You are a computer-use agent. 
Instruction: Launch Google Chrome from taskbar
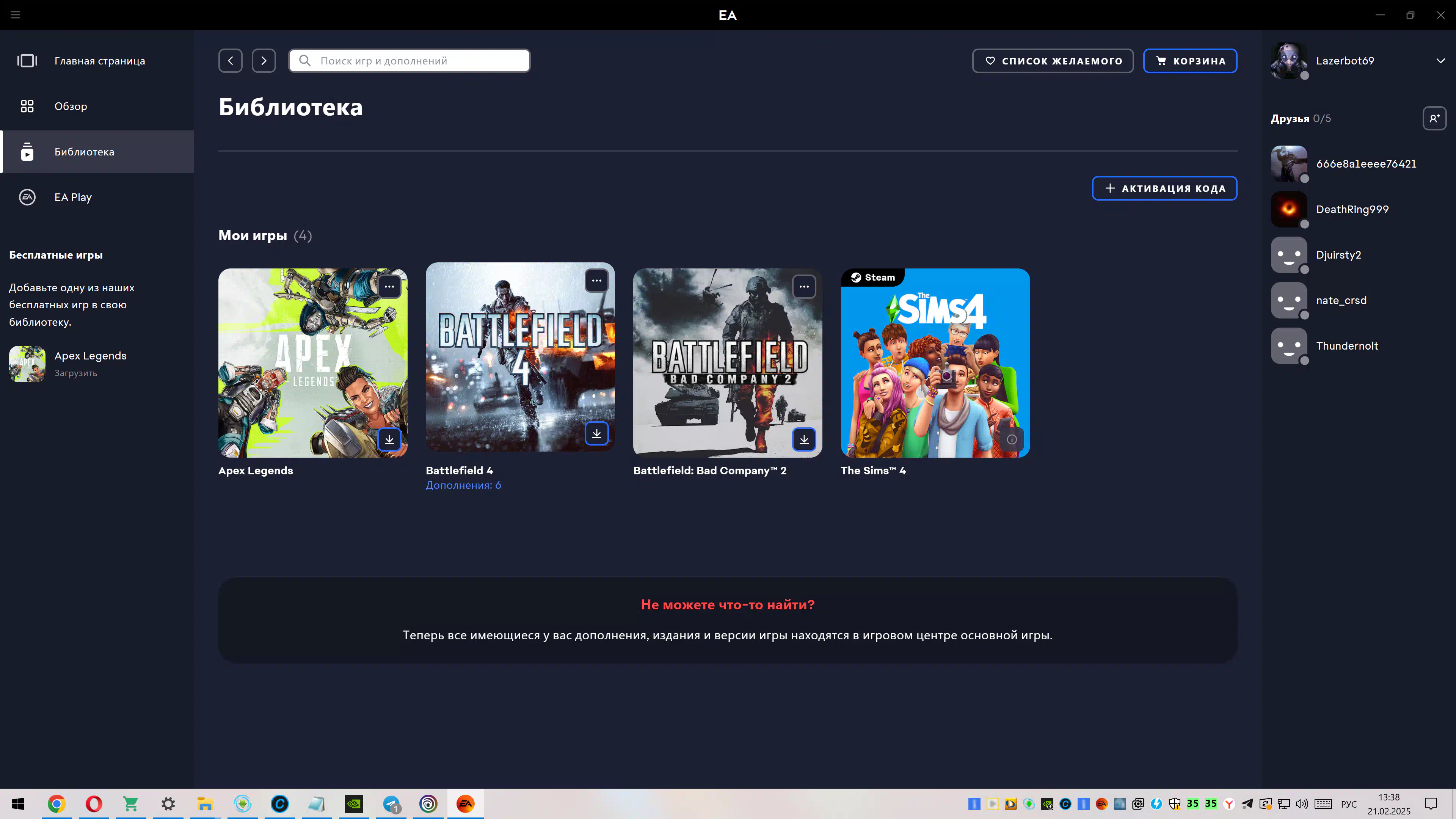click(x=56, y=804)
